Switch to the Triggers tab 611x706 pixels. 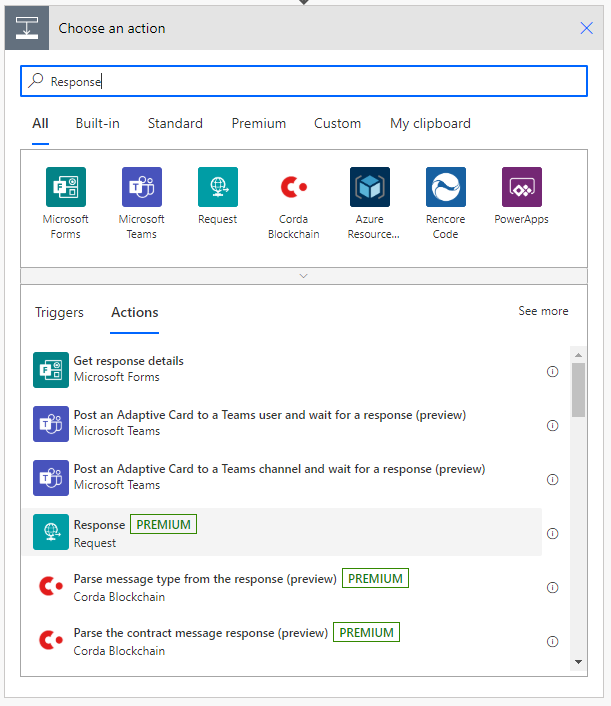tap(59, 312)
